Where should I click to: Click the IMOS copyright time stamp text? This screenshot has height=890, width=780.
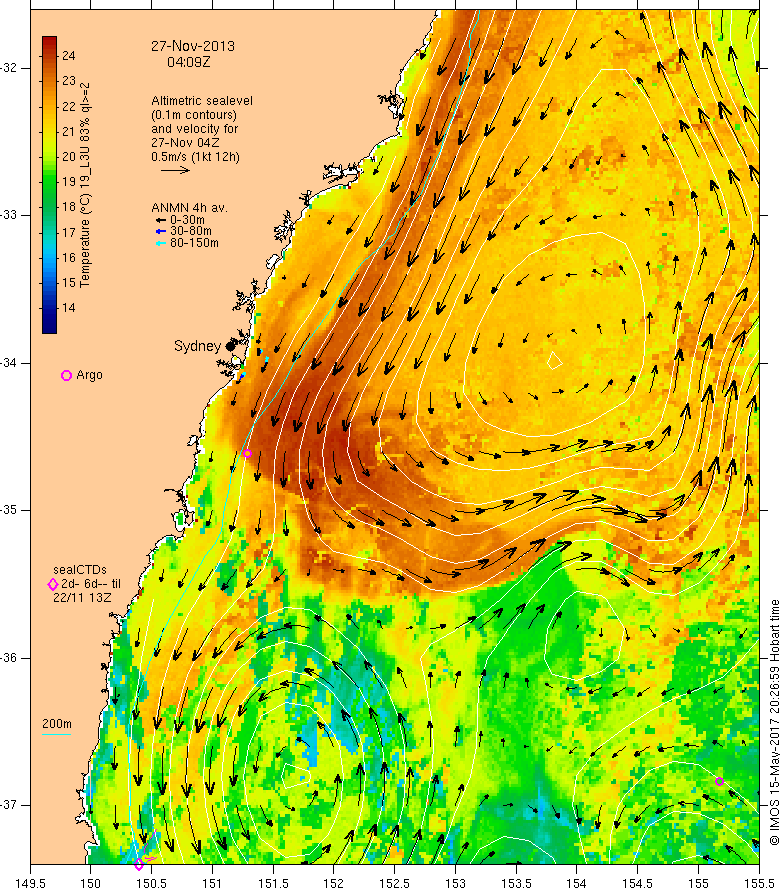click(774, 722)
